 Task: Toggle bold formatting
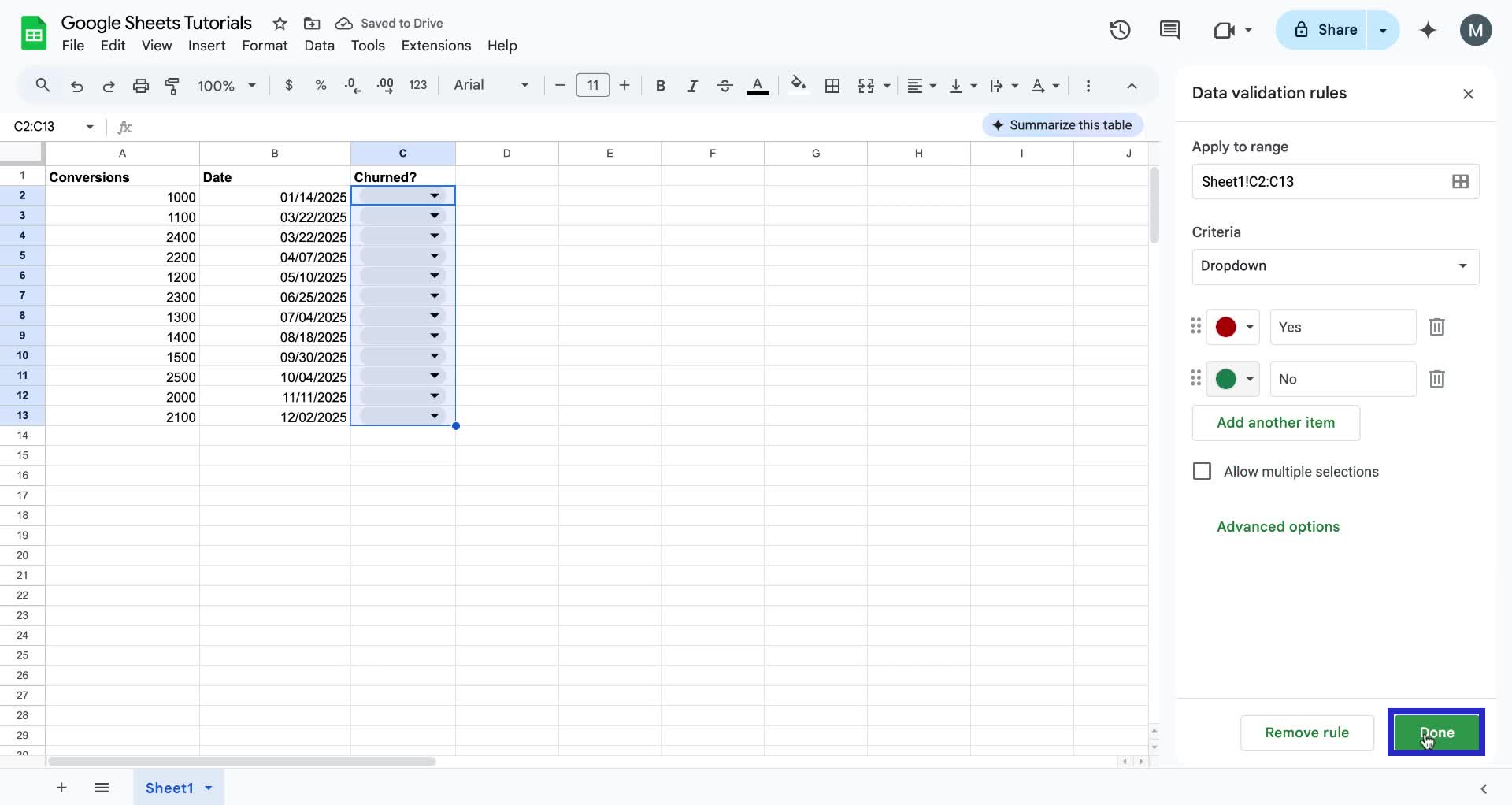(660, 86)
